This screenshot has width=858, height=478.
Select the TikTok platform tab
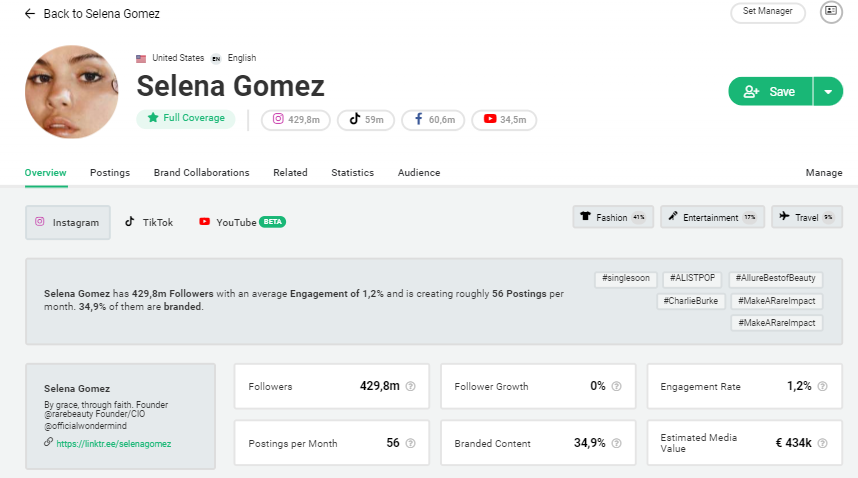(149, 223)
